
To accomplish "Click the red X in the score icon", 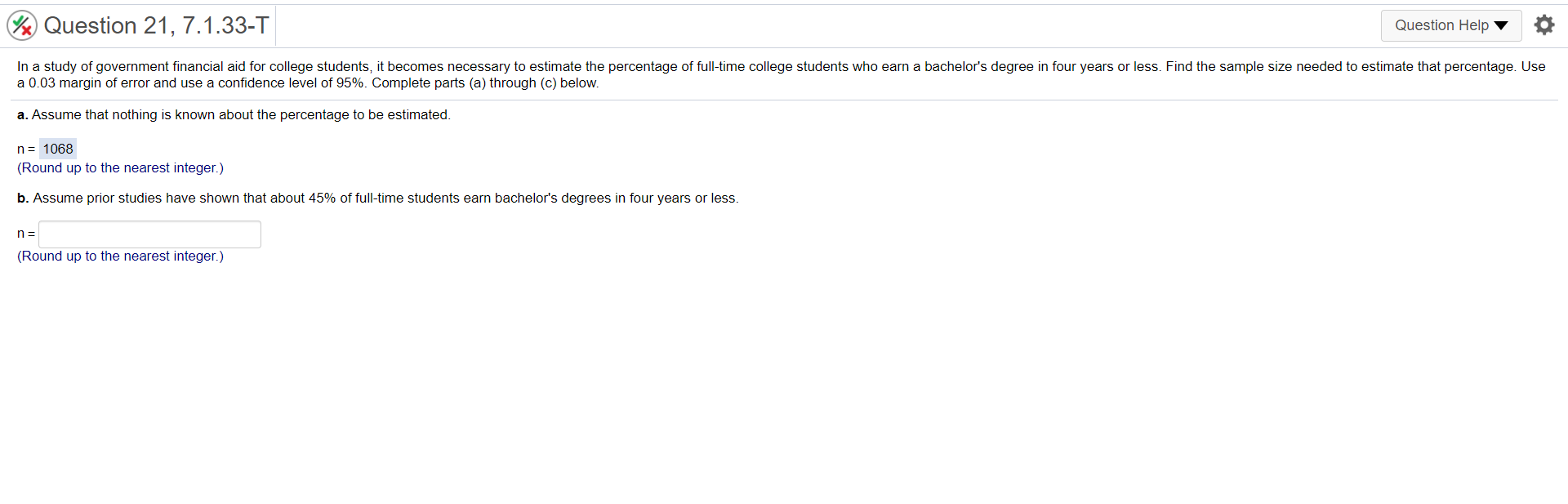I will pyautogui.click(x=26, y=29).
